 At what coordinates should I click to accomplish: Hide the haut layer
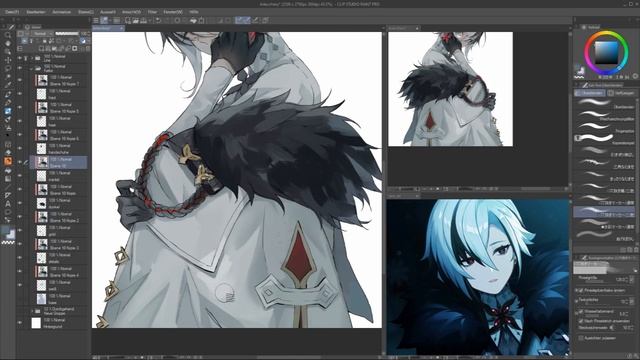(x=20, y=93)
